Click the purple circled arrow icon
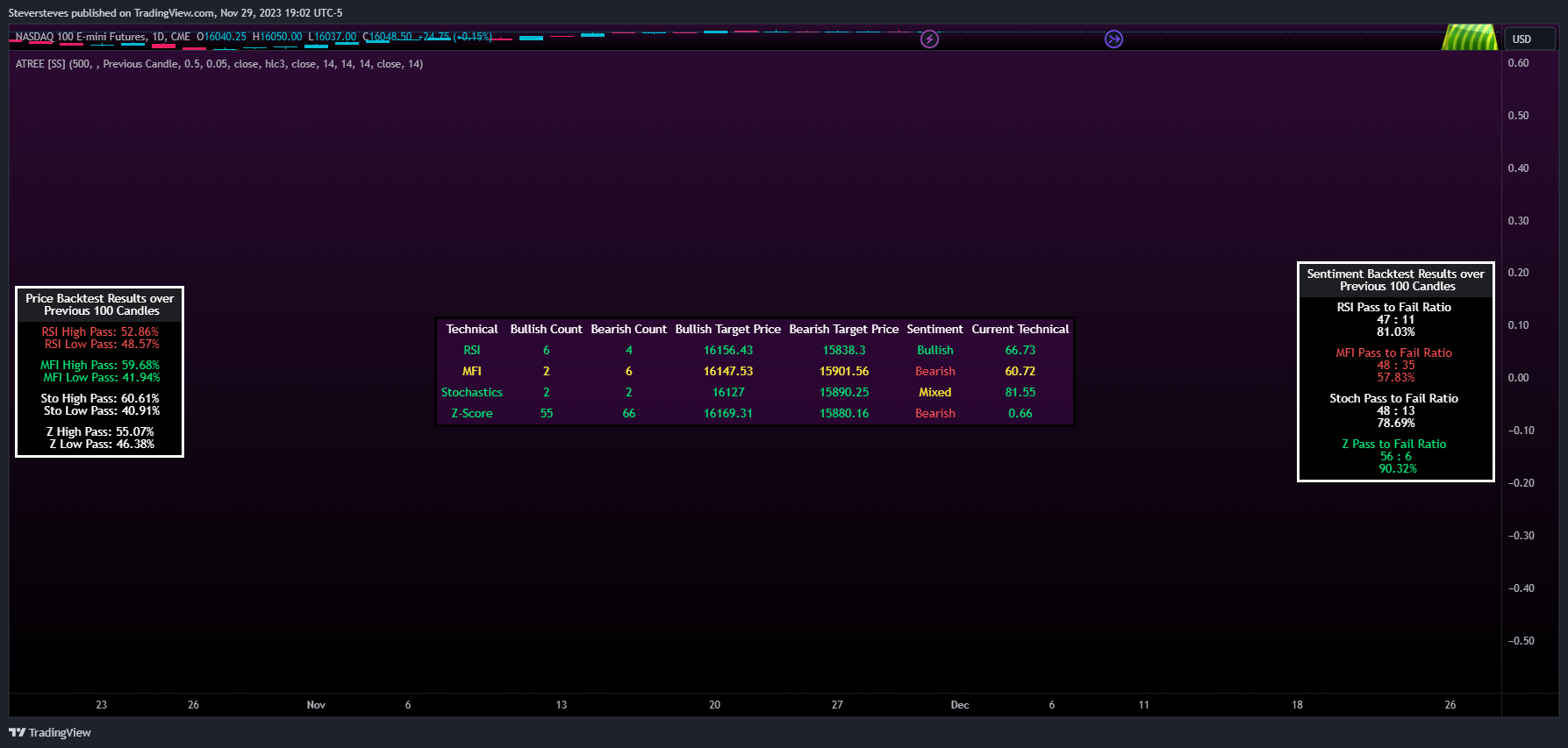 click(x=1113, y=39)
